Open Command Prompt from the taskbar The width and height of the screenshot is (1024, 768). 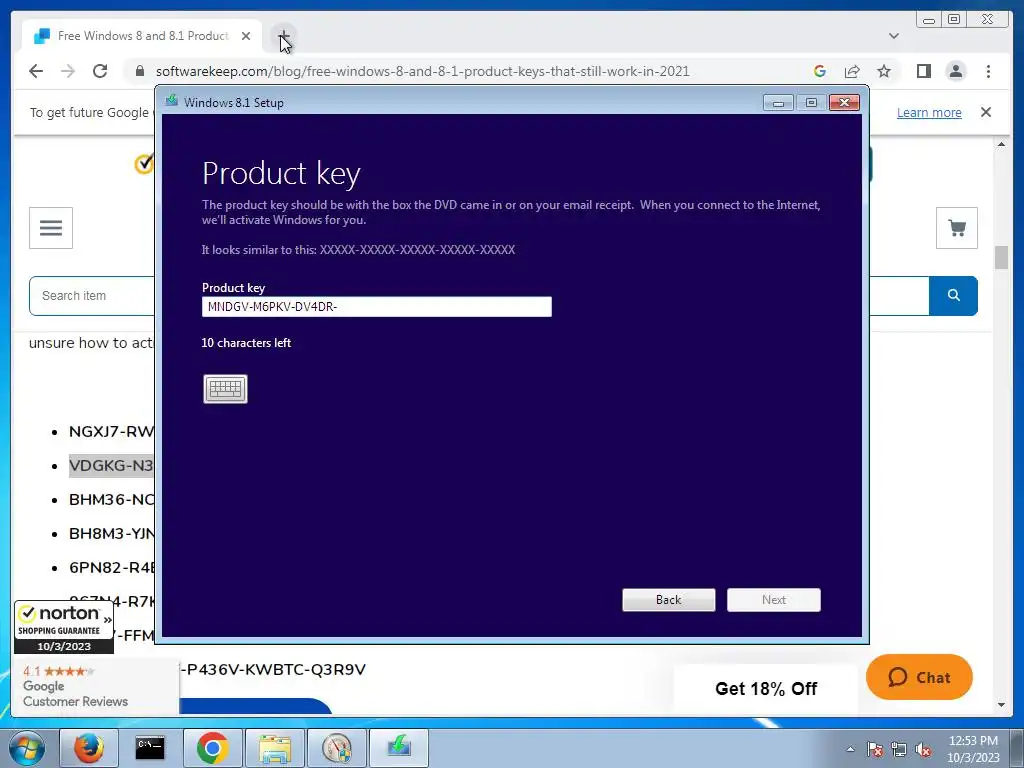150,748
